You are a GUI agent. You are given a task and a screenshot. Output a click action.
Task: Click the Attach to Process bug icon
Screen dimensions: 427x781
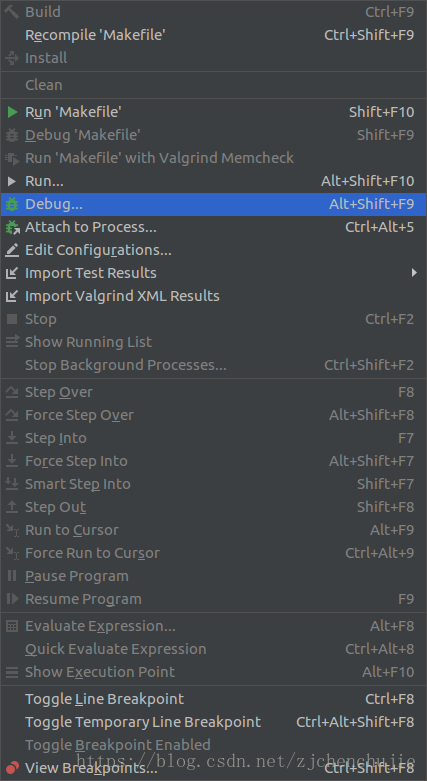(x=12, y=228)
